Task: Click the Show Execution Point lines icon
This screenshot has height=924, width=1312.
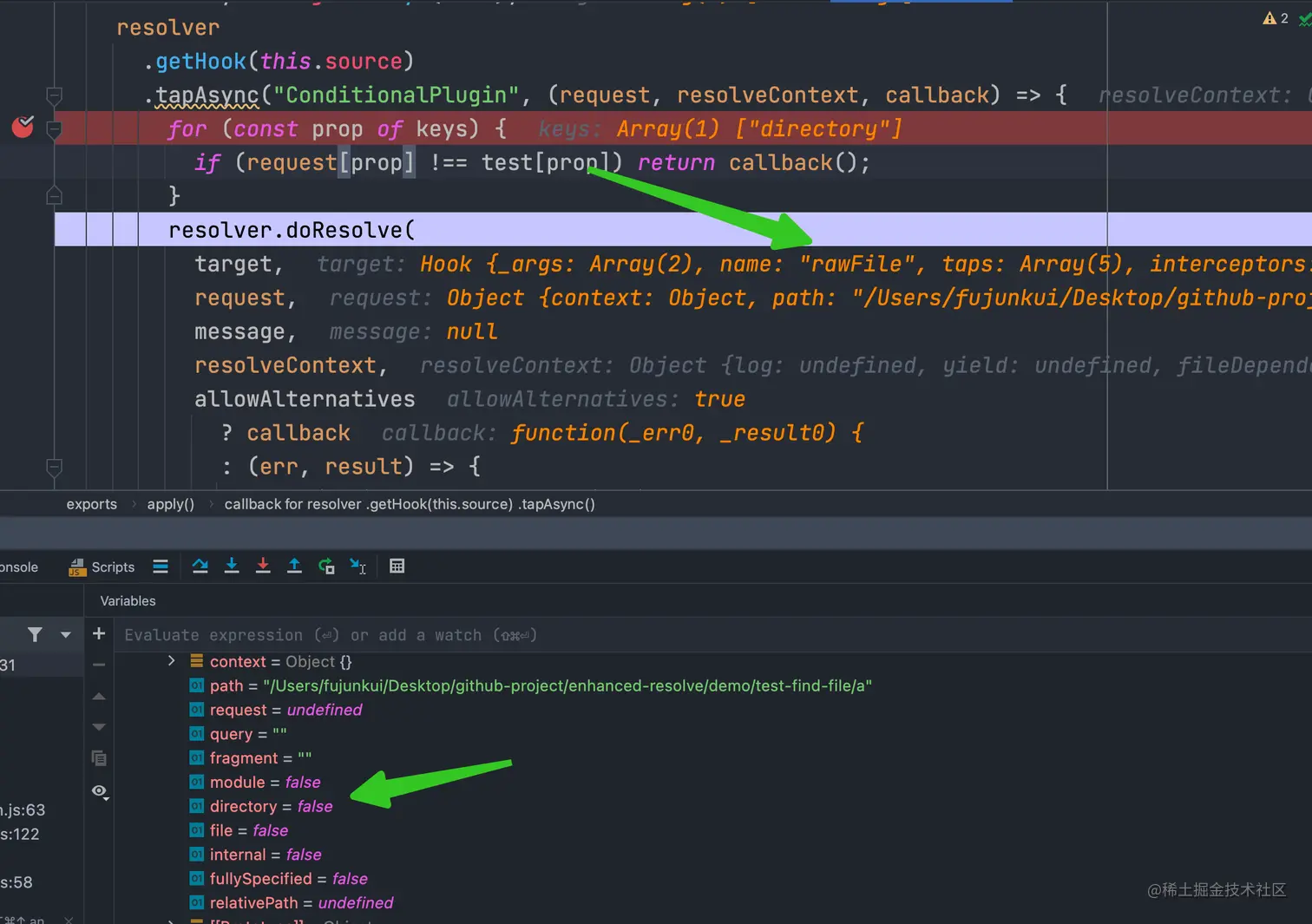Action: (x=161, y=567)
